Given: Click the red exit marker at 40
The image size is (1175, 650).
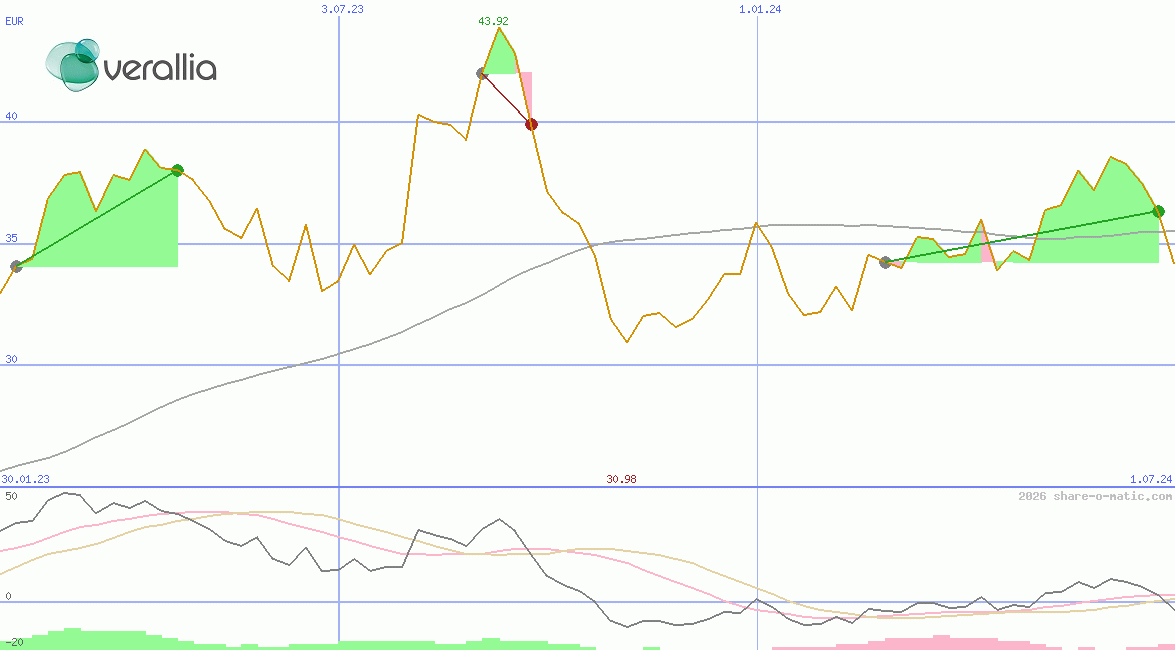Looking at the screenshot, I should (532, 124).
